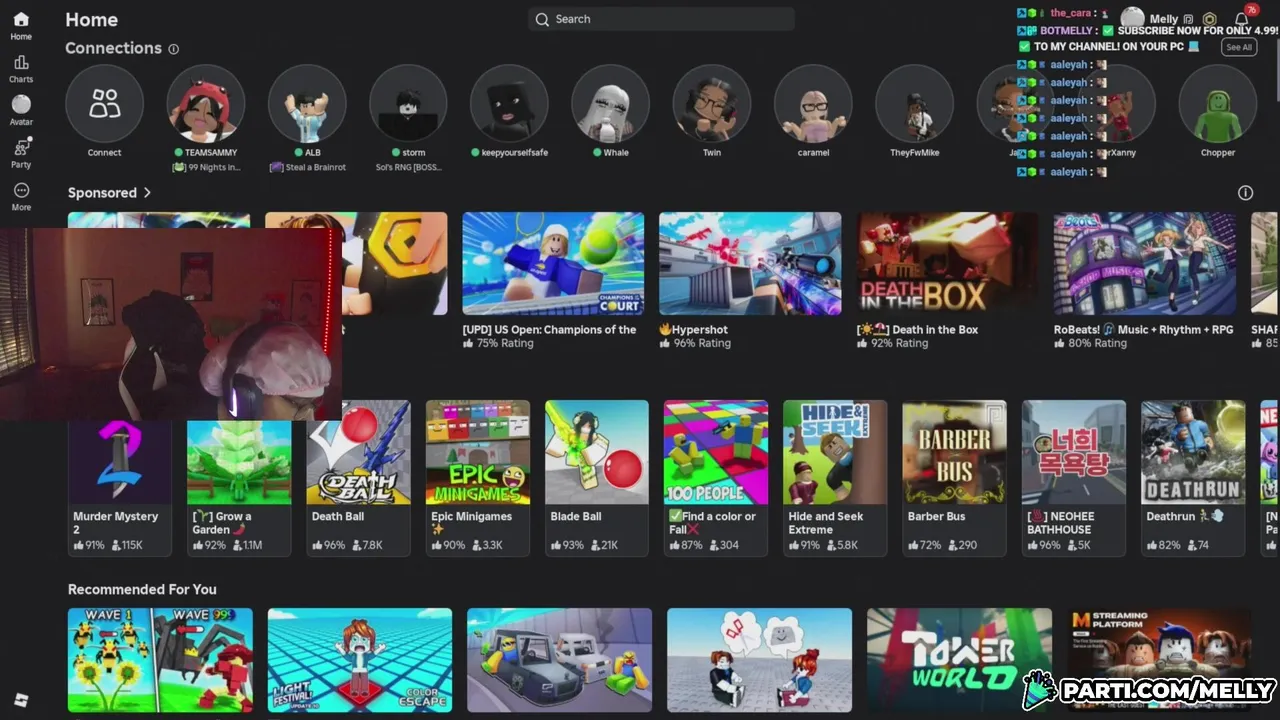Open the Color Escape recommended game
The image size is (1280, 720).
click(360, 660)
